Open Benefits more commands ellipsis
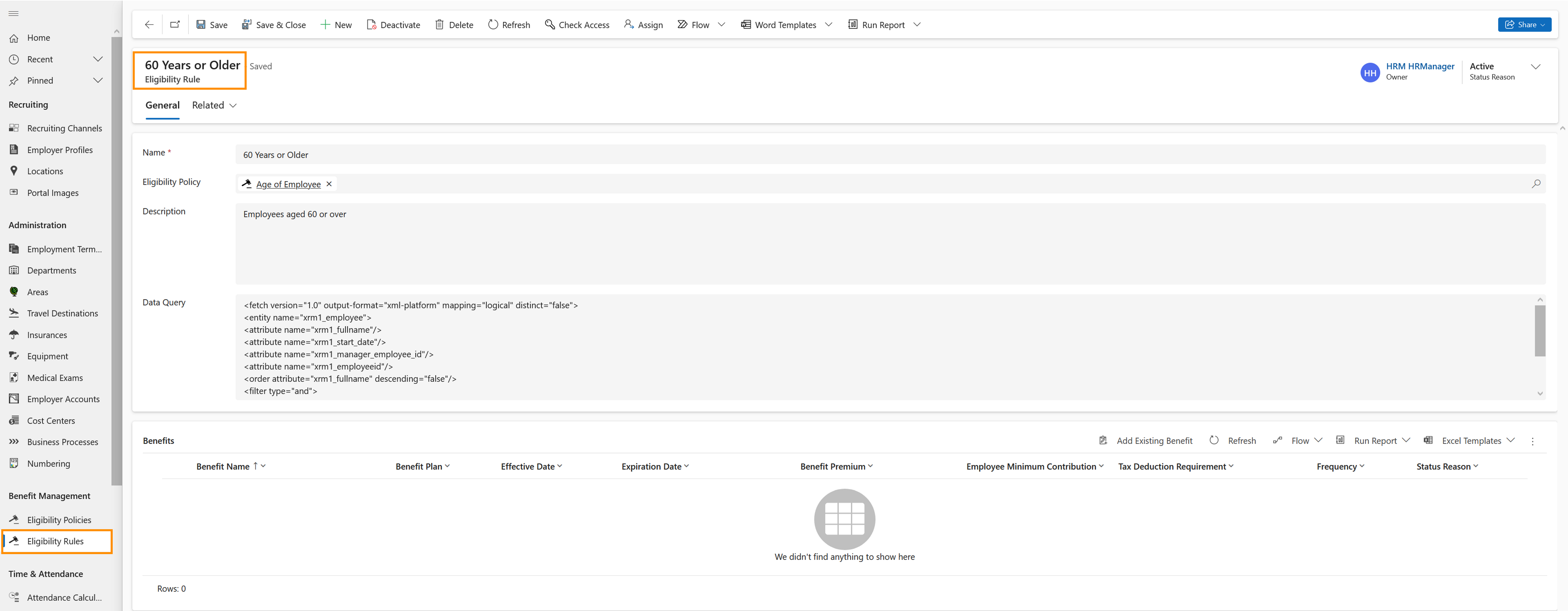Image resolution: width=1568 pixels, height=611 pixels. 1532,441
